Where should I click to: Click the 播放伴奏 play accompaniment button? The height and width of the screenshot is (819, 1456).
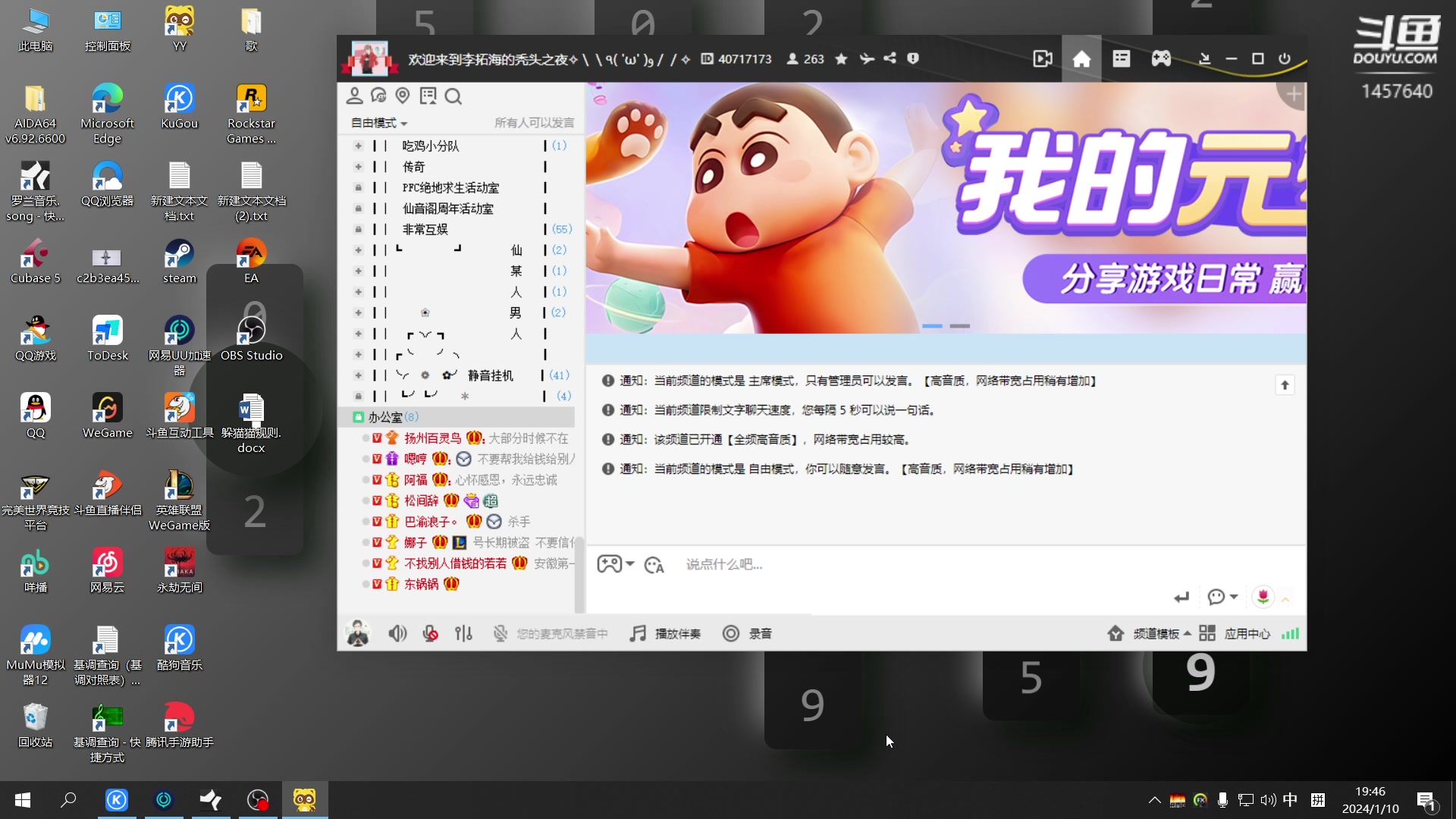(x=666, y=633)
